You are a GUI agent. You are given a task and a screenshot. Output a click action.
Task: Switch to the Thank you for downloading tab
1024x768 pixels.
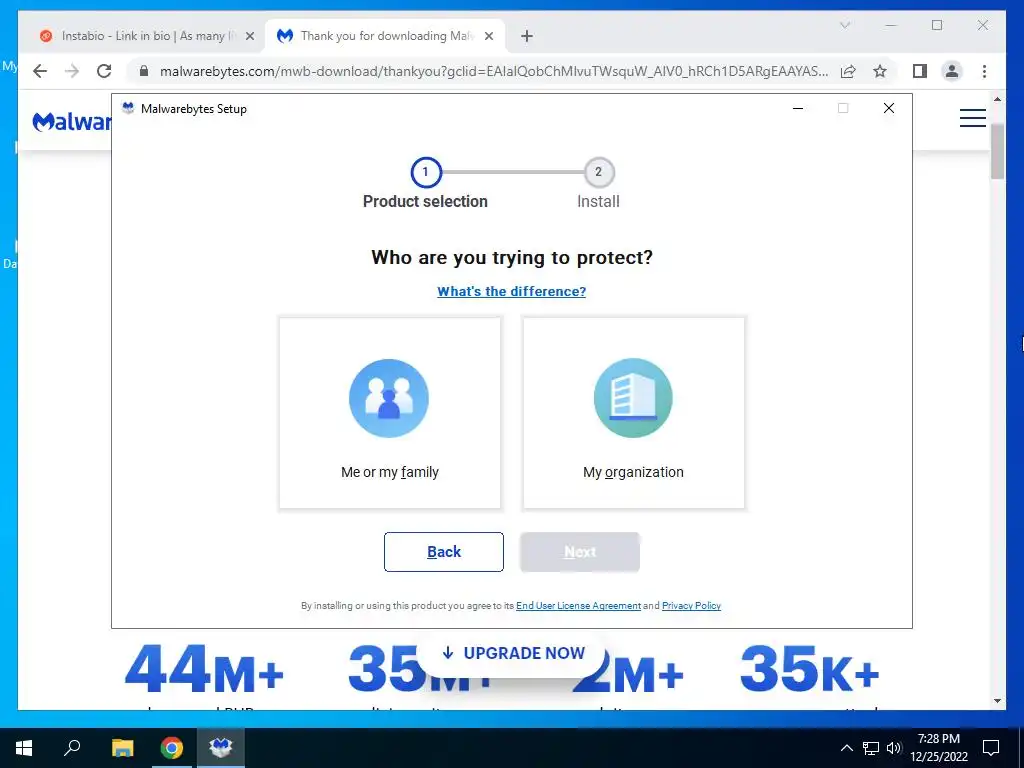pos(384,36)
